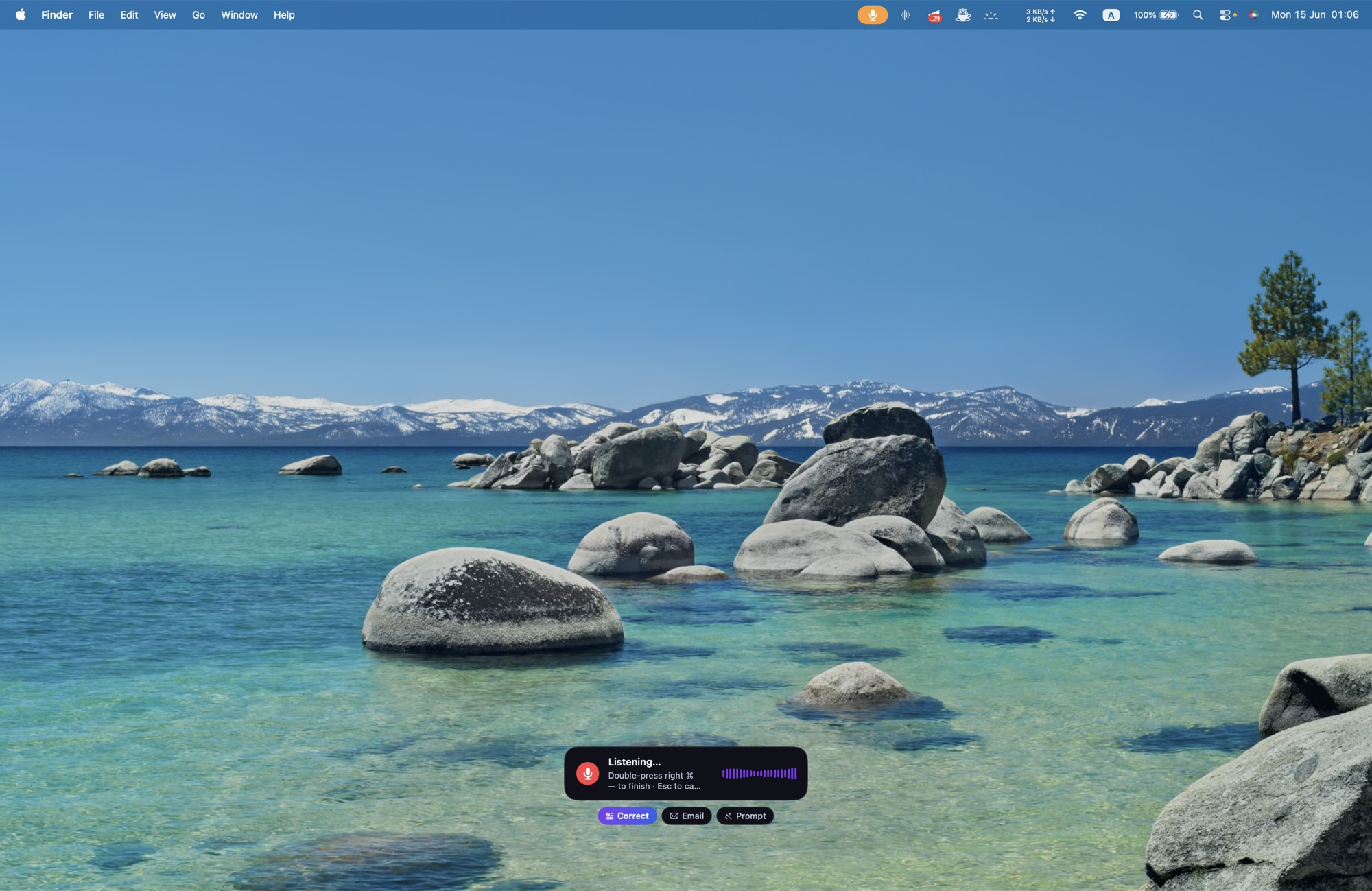
Task: Open the Window menu
Action: (x=239, y=14)
